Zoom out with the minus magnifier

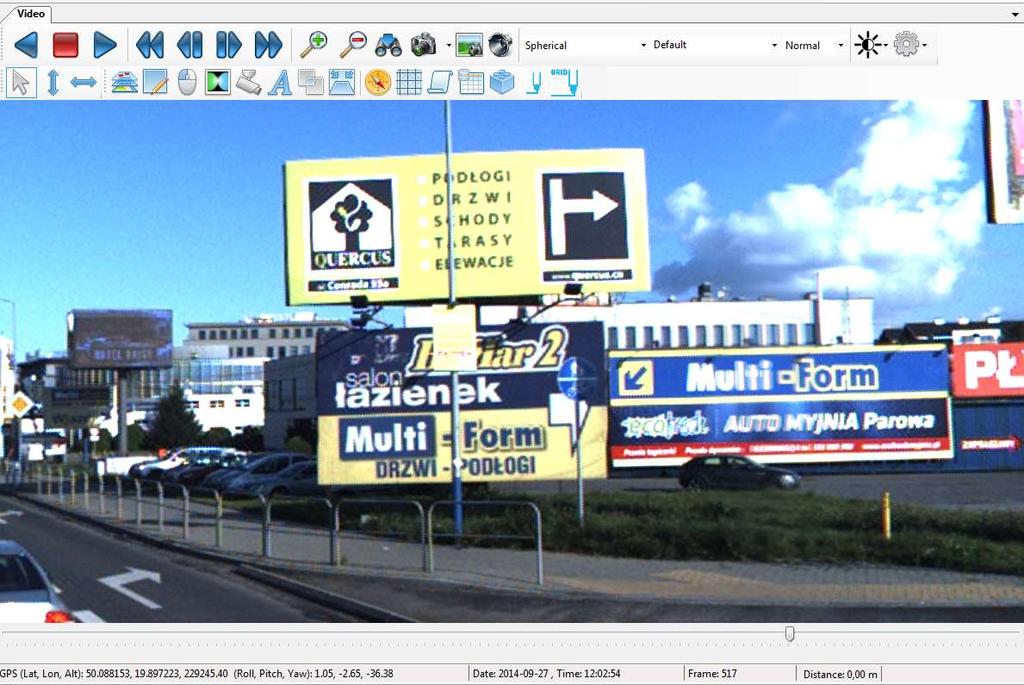pos(353,44)
